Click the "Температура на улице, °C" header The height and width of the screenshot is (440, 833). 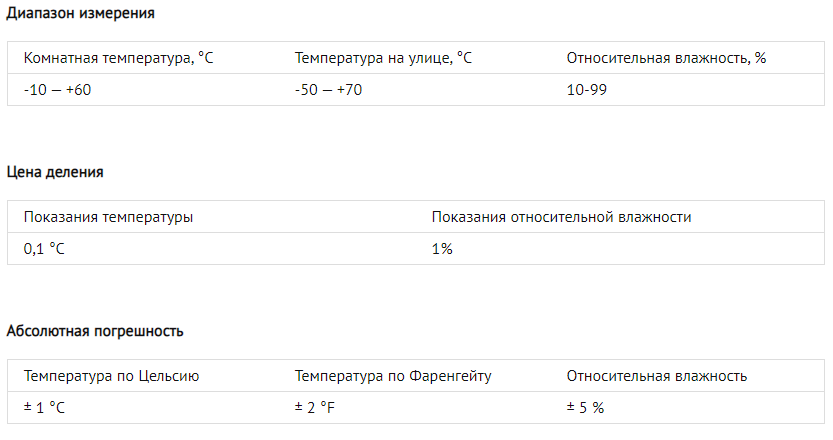coord(383,58)
